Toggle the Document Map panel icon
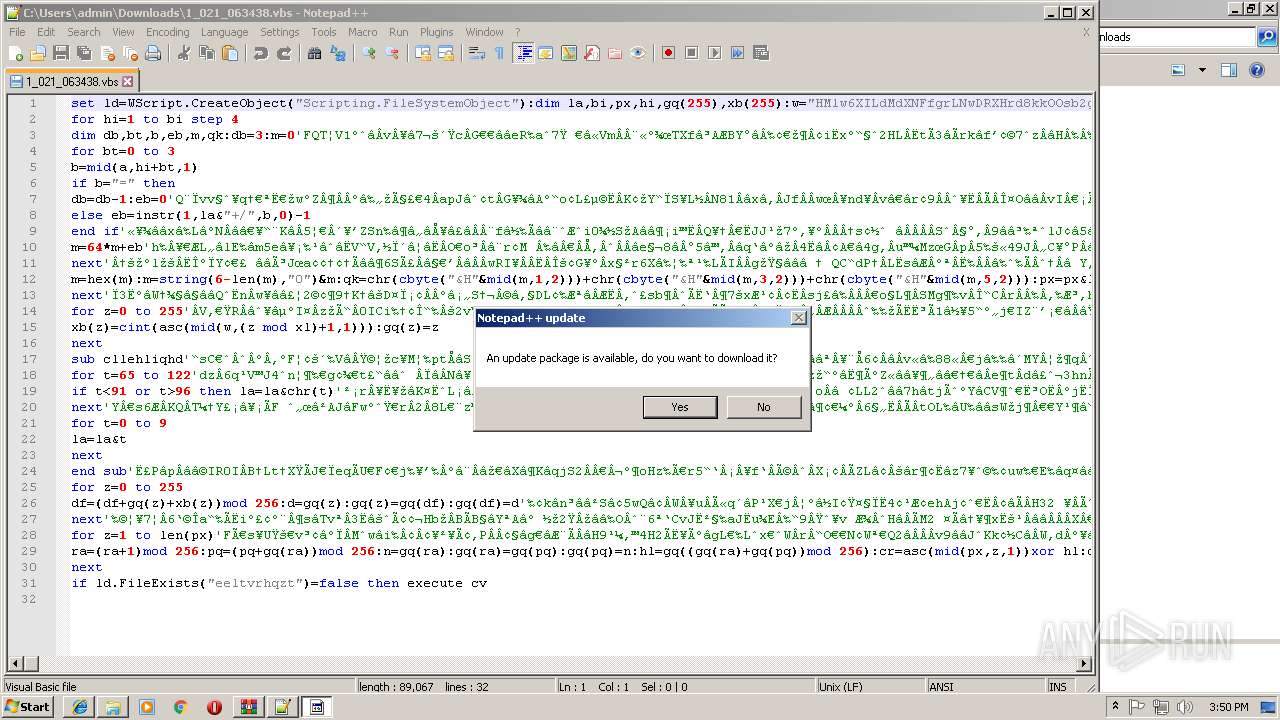 (569, 53)
